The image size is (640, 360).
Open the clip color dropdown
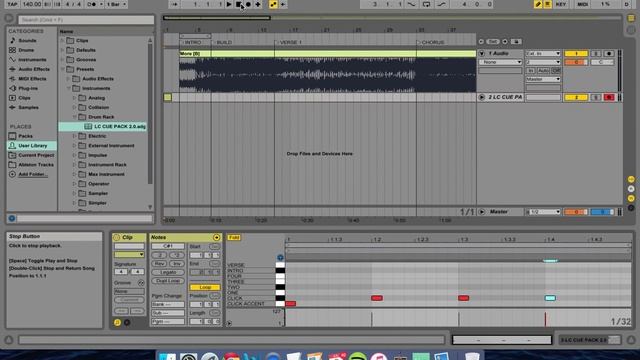point(129,254)
